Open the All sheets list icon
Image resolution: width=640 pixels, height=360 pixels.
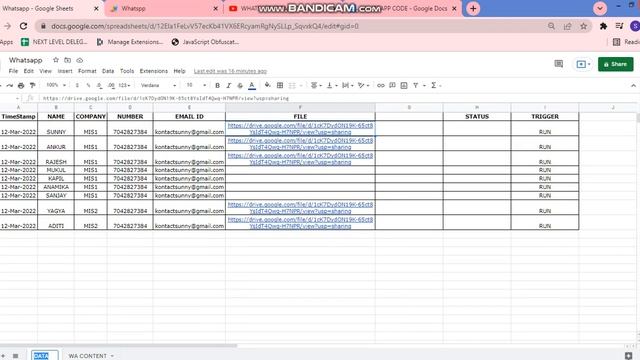pyautogui.click(x=15, y=356)
